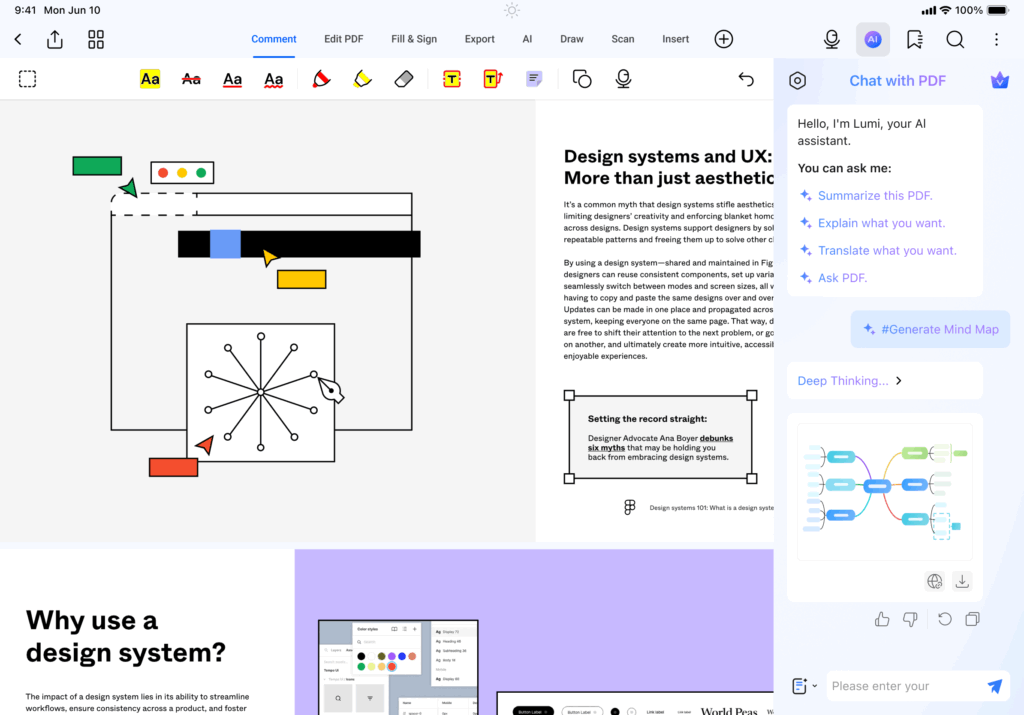This screenshot has width=1024, height=715.
Task: Select the text callout tool
Action: [x=493, y=79]
